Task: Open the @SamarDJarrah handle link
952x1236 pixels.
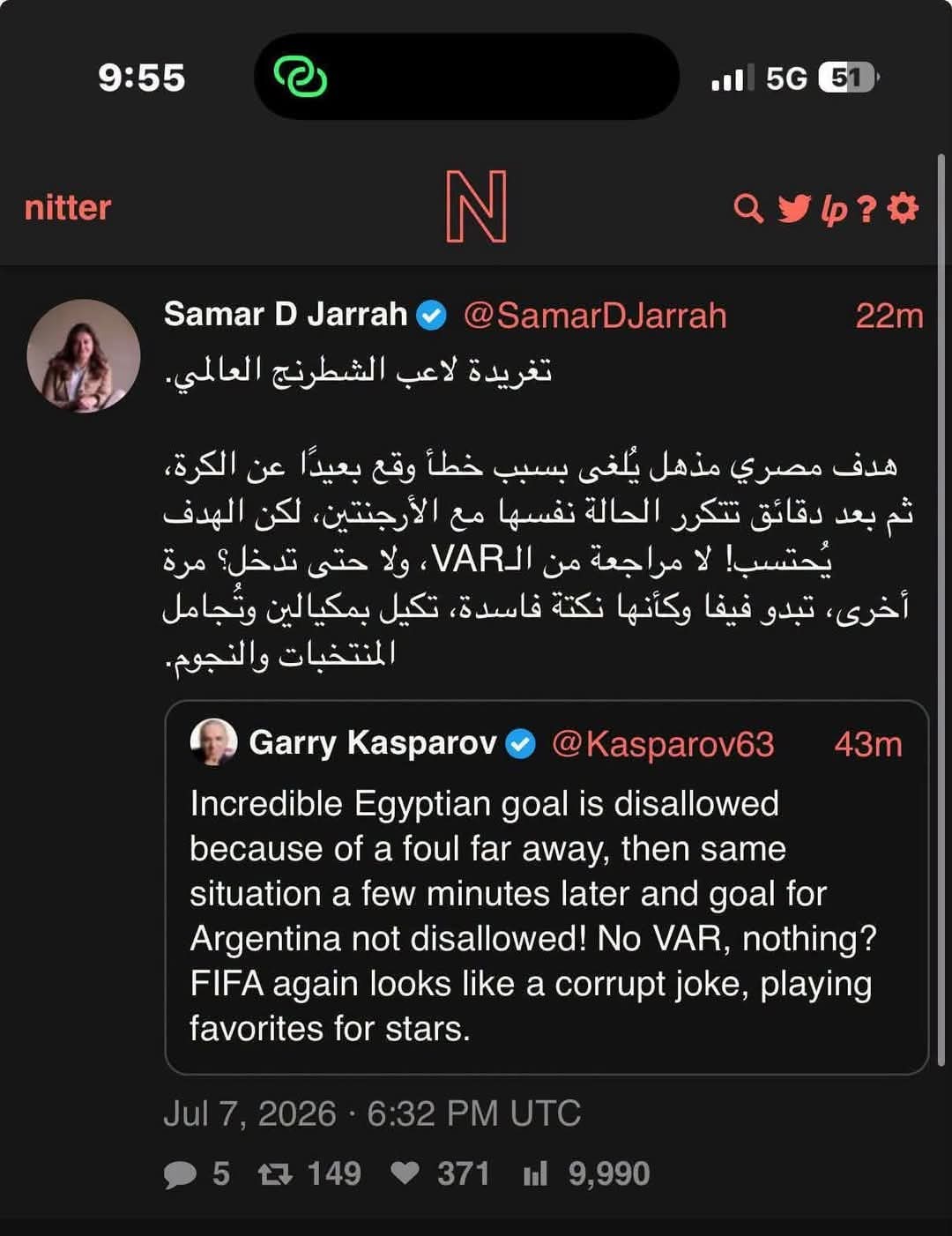Action: click(595, 315)
